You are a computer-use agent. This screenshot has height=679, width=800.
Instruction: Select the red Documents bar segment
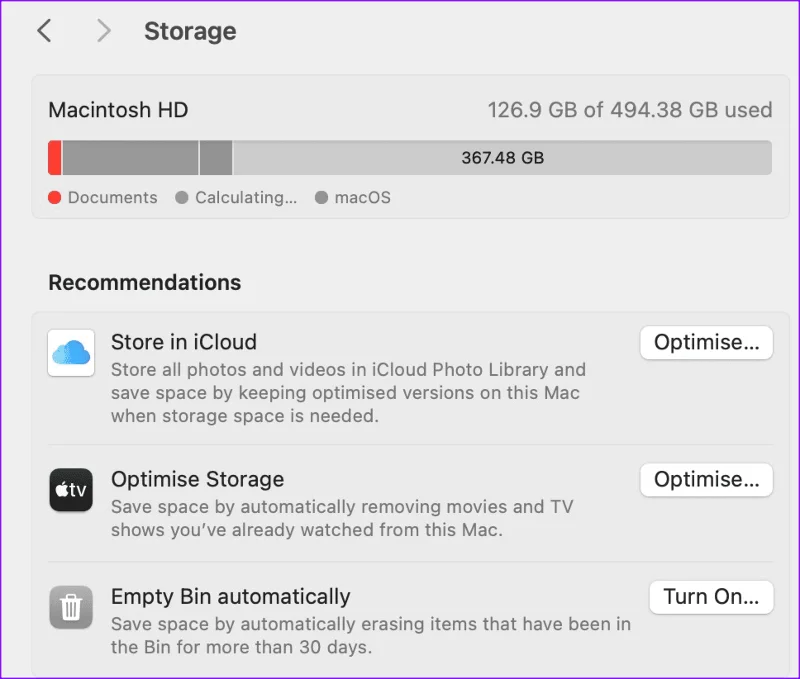tap(55, 158)
